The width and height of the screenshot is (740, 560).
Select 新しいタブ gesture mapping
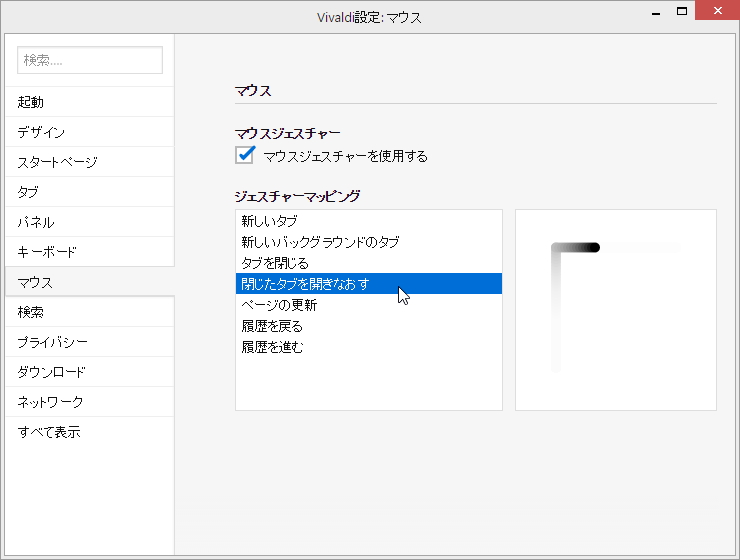[x=369, y=221]
